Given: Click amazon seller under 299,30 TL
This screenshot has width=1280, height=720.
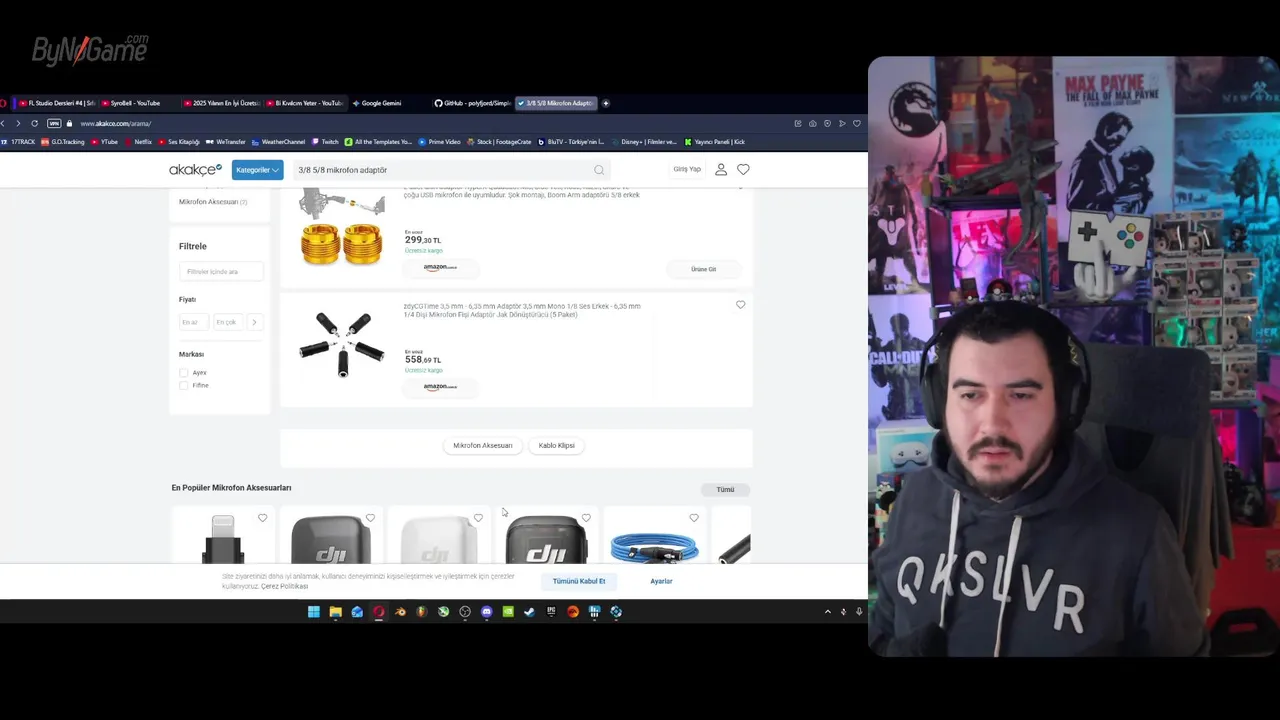Looking at the screenshot, I should (440, 267).
